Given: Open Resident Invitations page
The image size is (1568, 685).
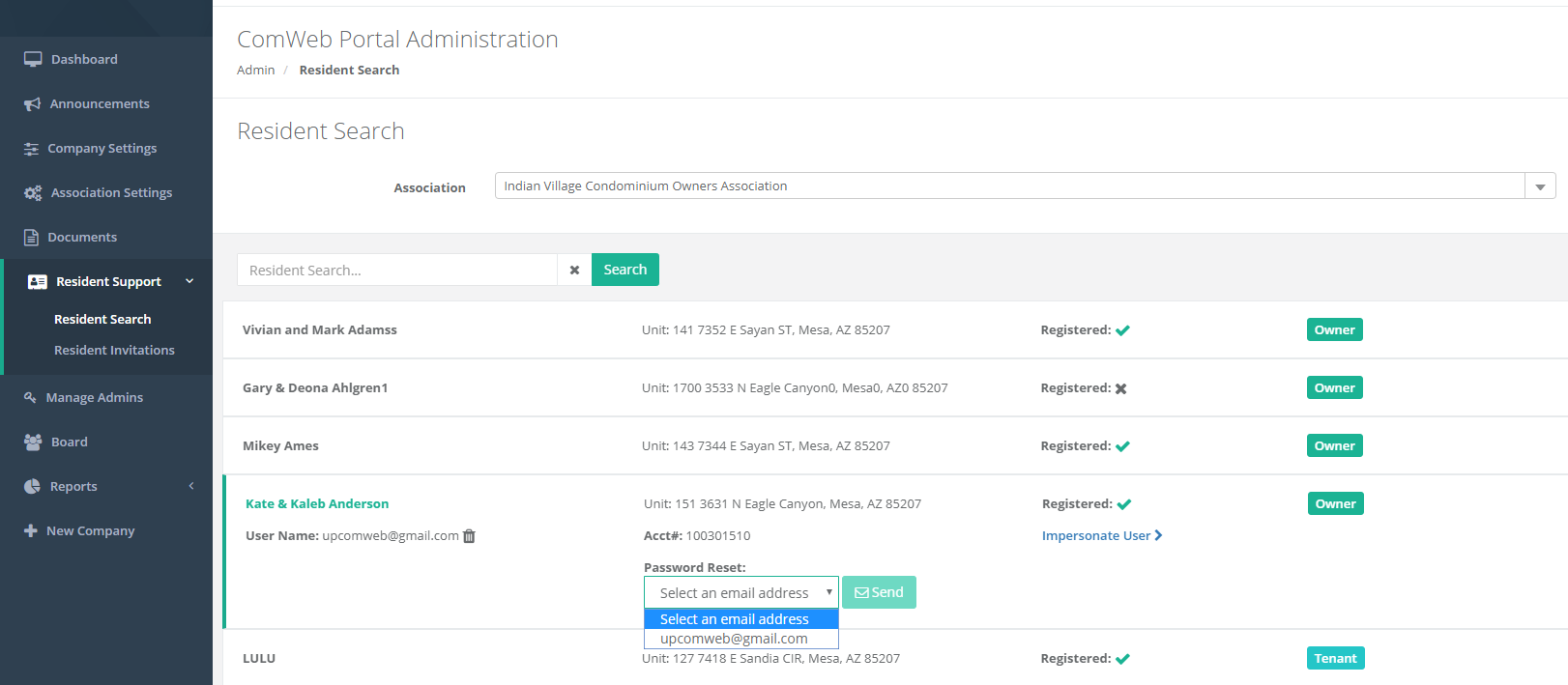Looking at the screenshot, I should coord(114,350).
